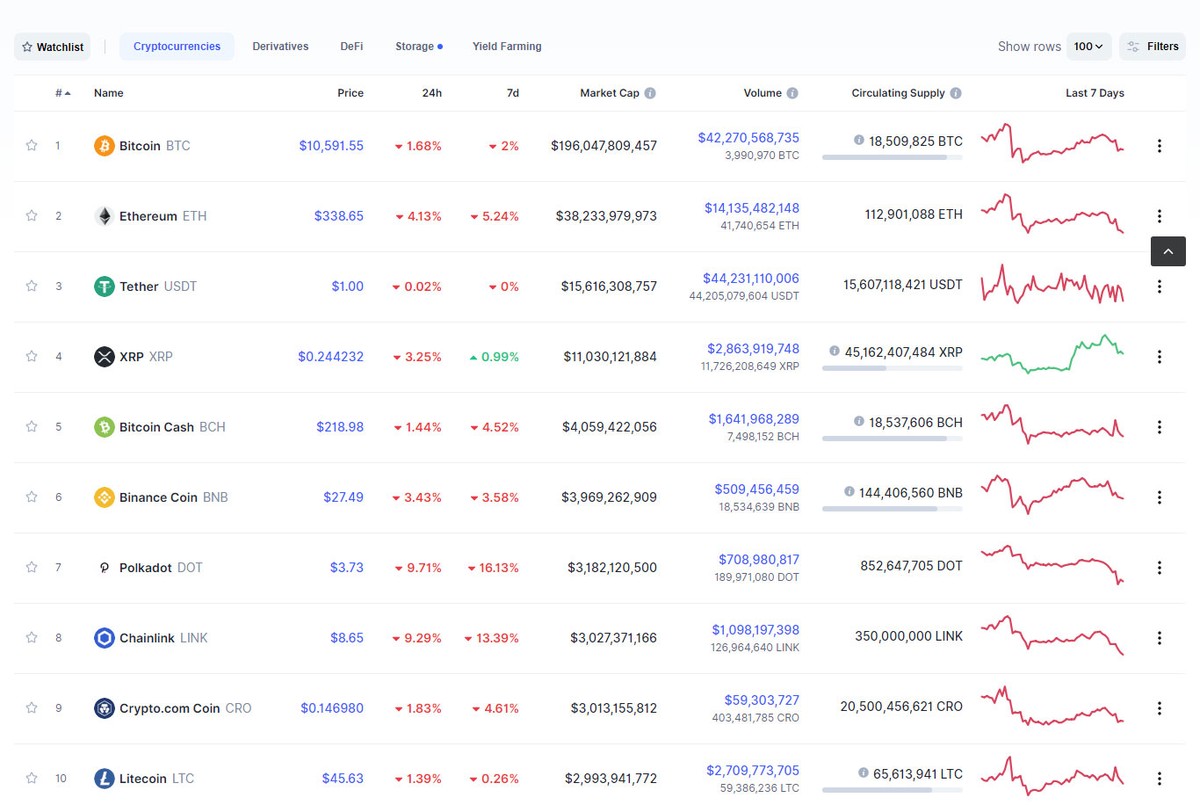Click the Tether USDT coin logo
Screen dimensions: 1200x805
(x=103, y=286)
